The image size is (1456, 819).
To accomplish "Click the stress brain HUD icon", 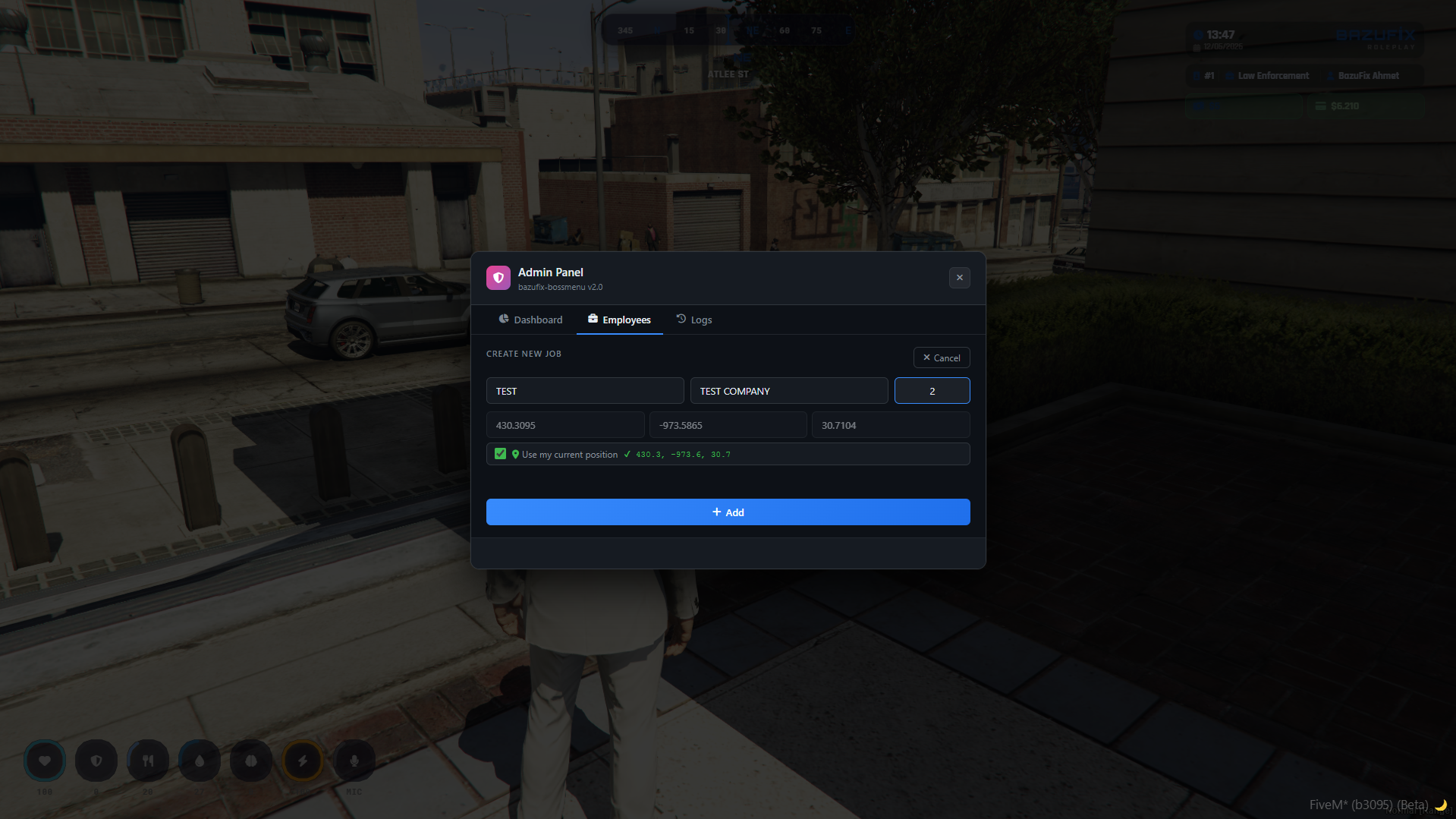I will 251,761.
